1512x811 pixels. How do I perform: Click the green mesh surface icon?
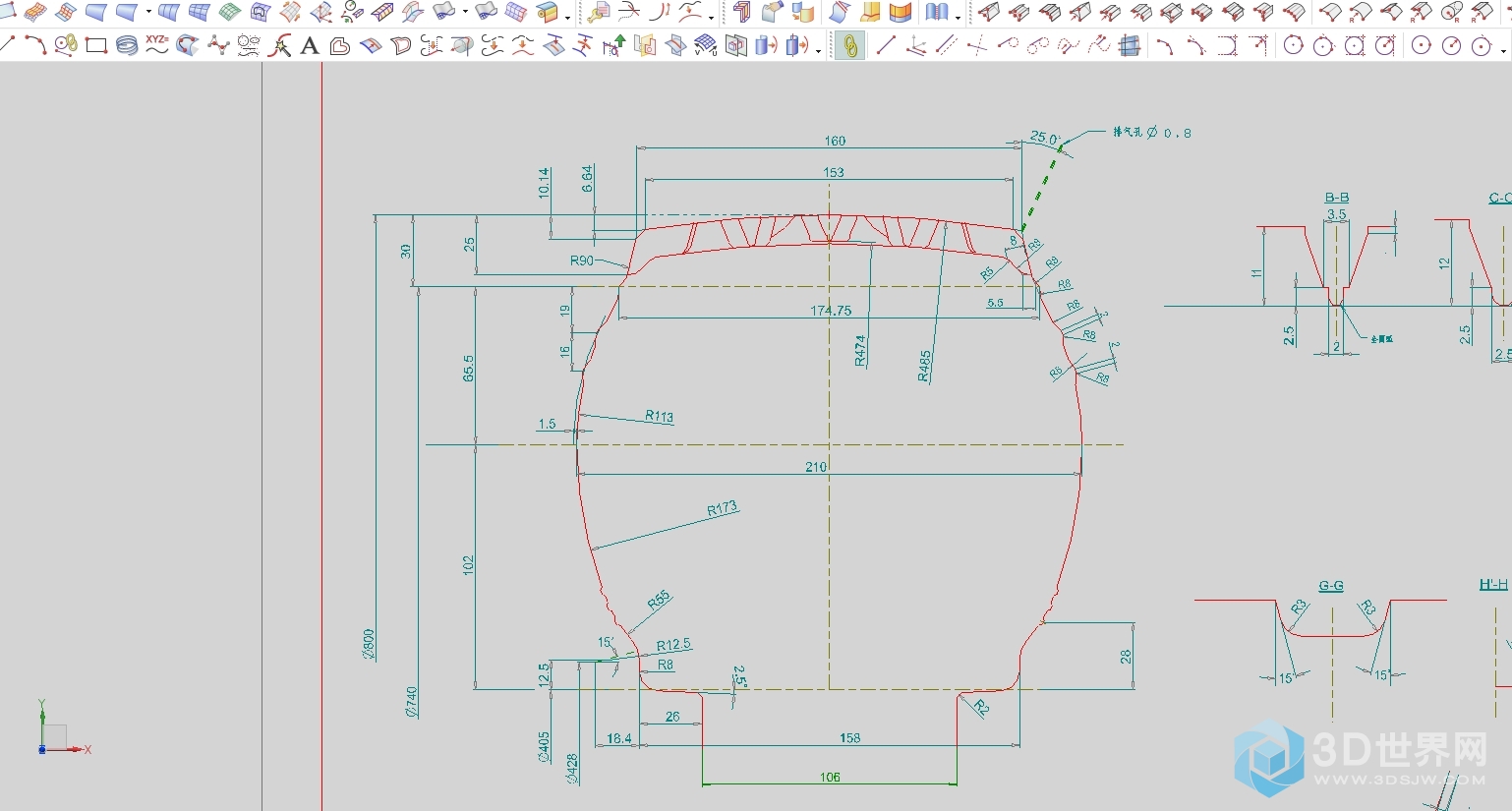tap(229, 12)
